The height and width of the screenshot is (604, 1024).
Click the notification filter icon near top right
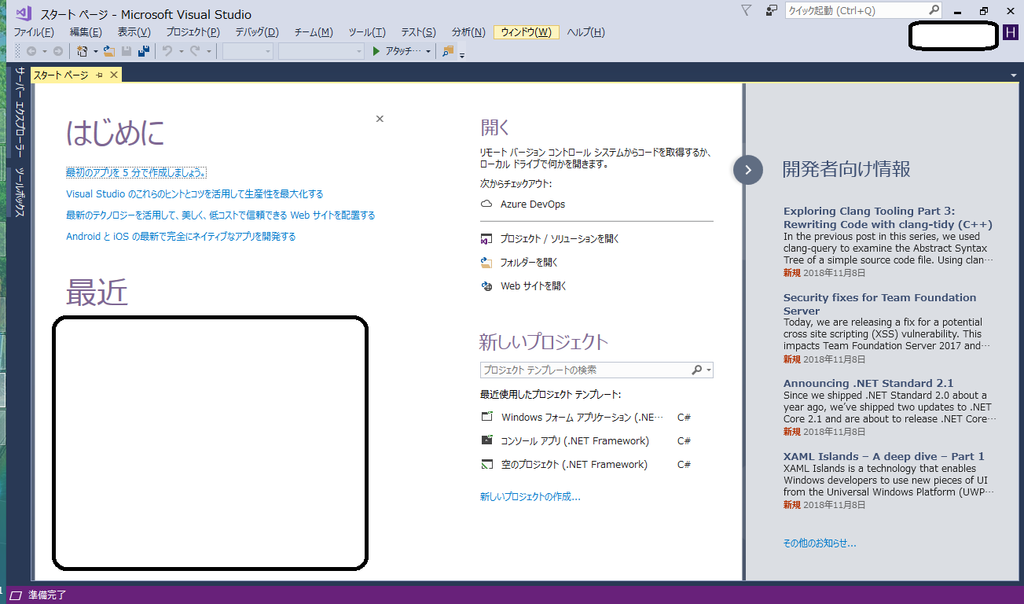click(745, 10)
